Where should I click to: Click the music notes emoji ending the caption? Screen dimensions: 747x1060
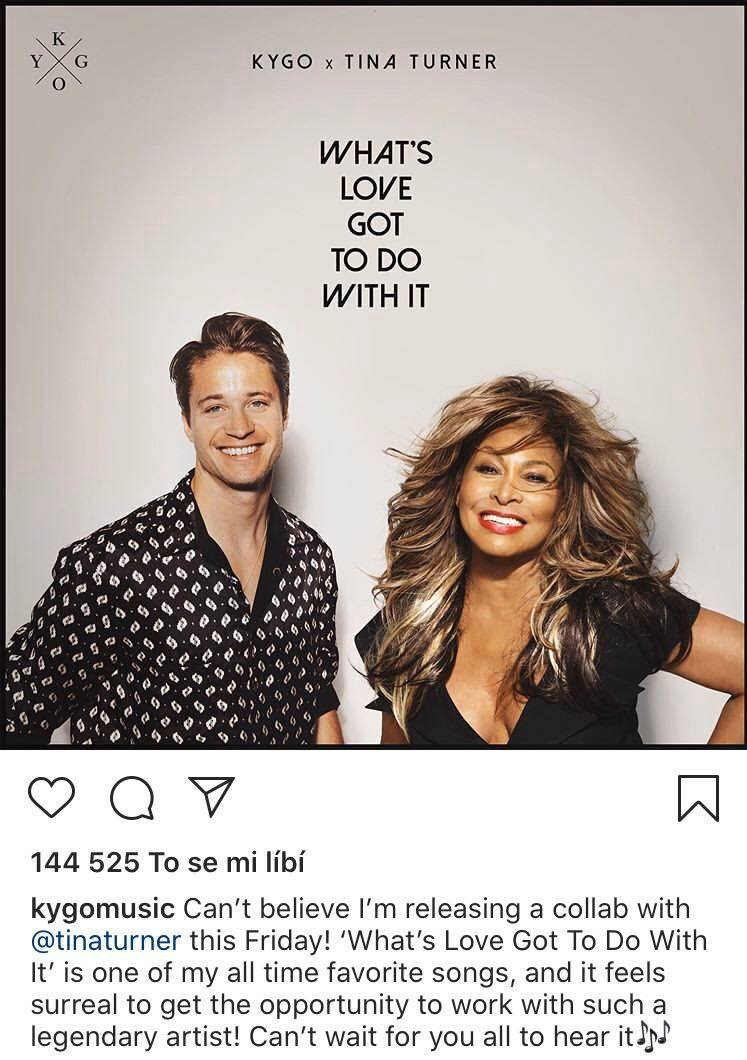[653, 1036]
